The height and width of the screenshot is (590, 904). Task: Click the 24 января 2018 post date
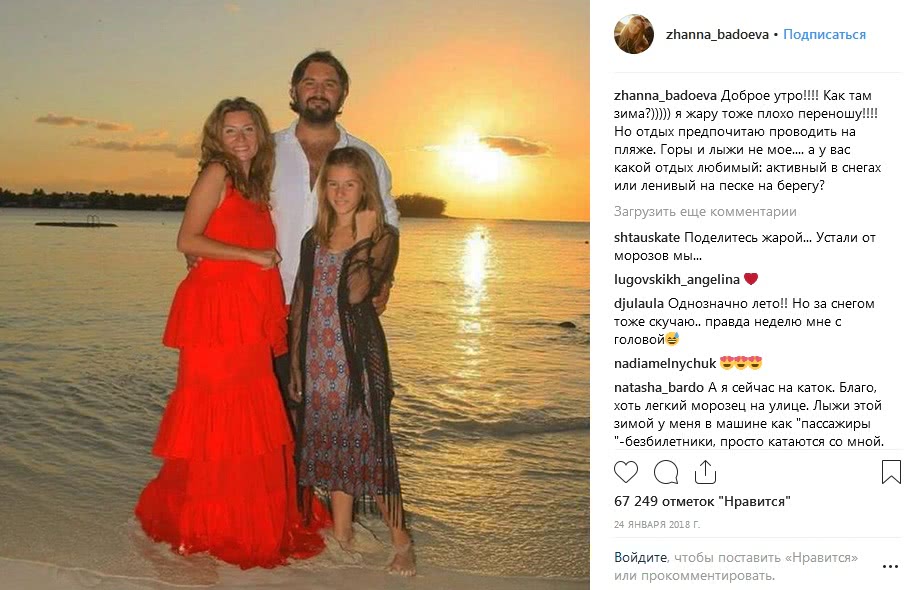point(656,524)
